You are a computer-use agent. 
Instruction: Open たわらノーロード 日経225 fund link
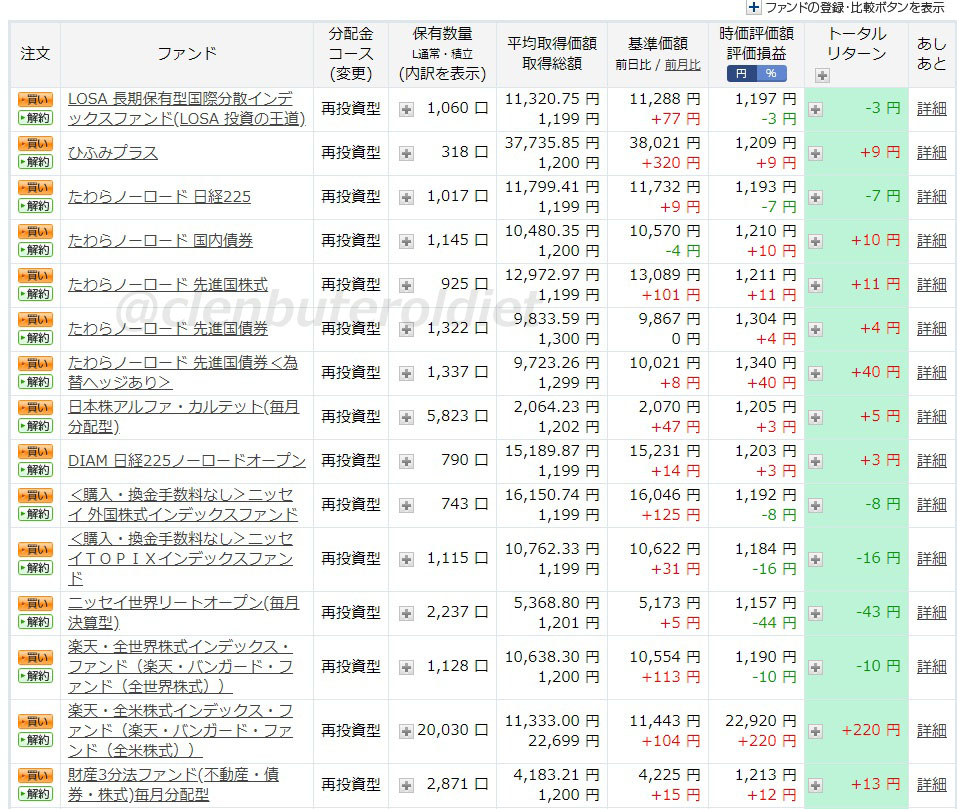coord(159,196)
